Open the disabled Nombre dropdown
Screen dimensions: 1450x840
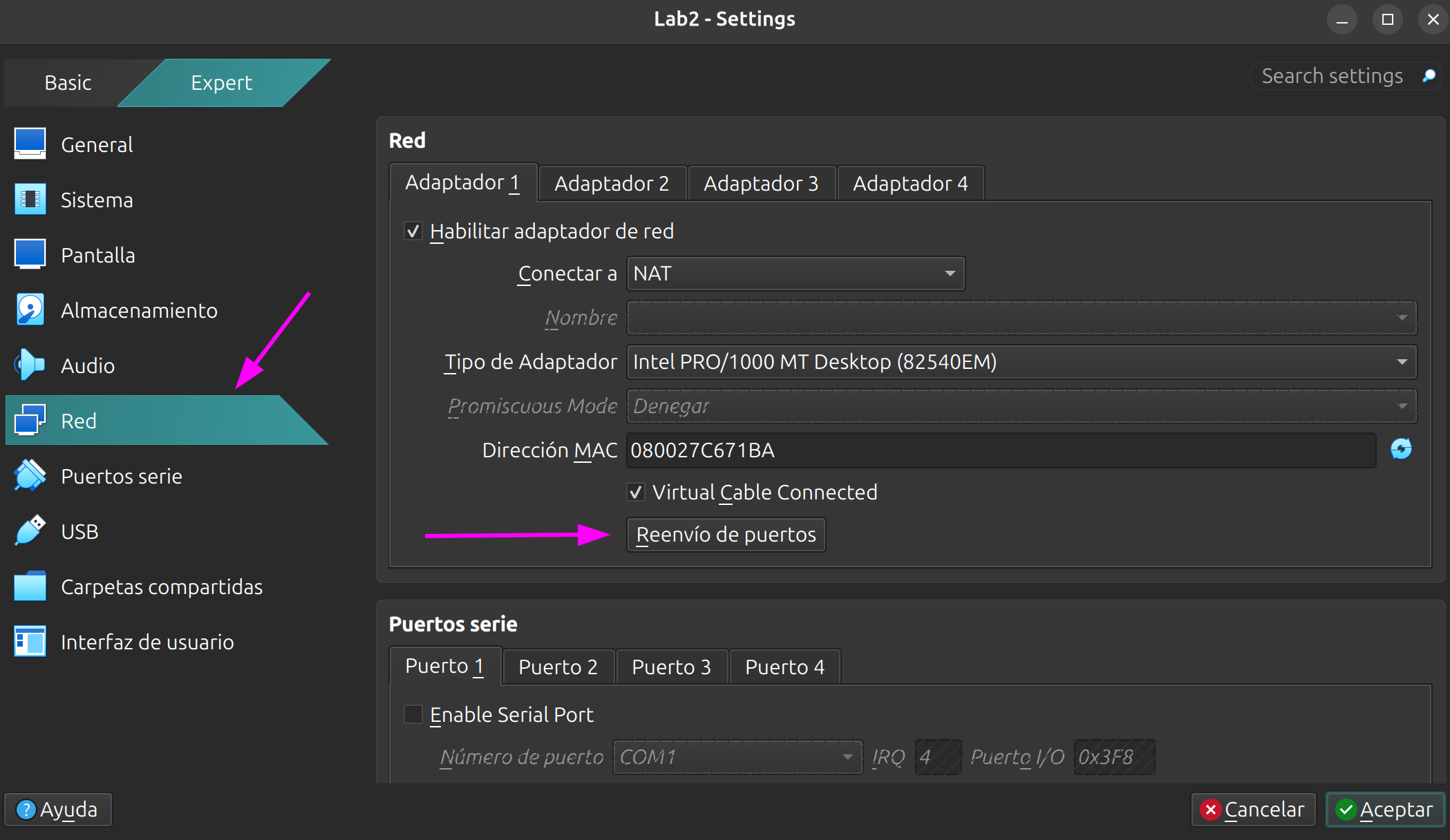(x=1021, y=318)
